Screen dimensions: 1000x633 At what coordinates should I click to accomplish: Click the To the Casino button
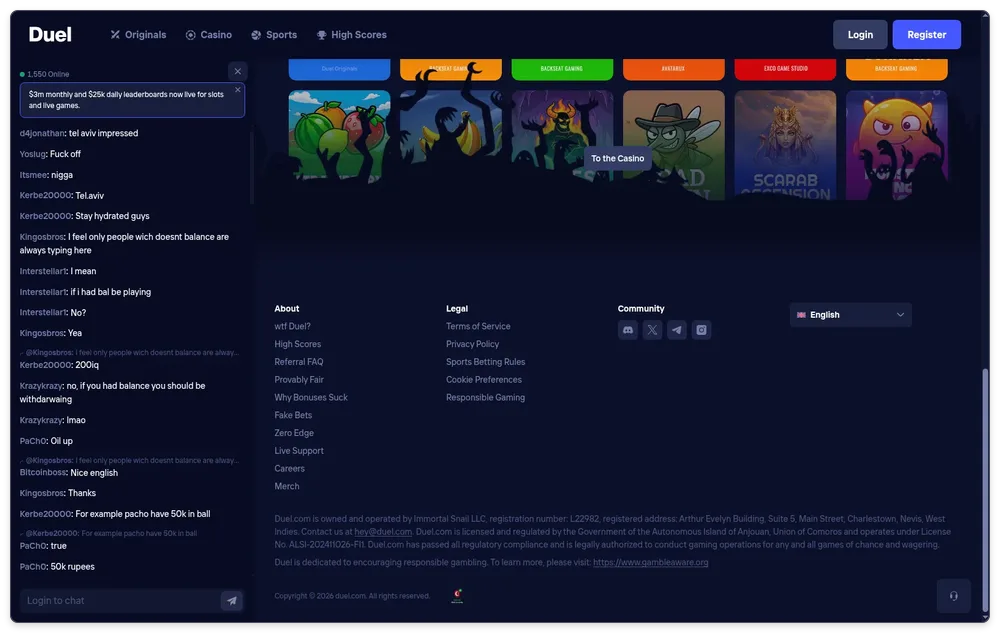pyautogui.click(x=617, y=159)
